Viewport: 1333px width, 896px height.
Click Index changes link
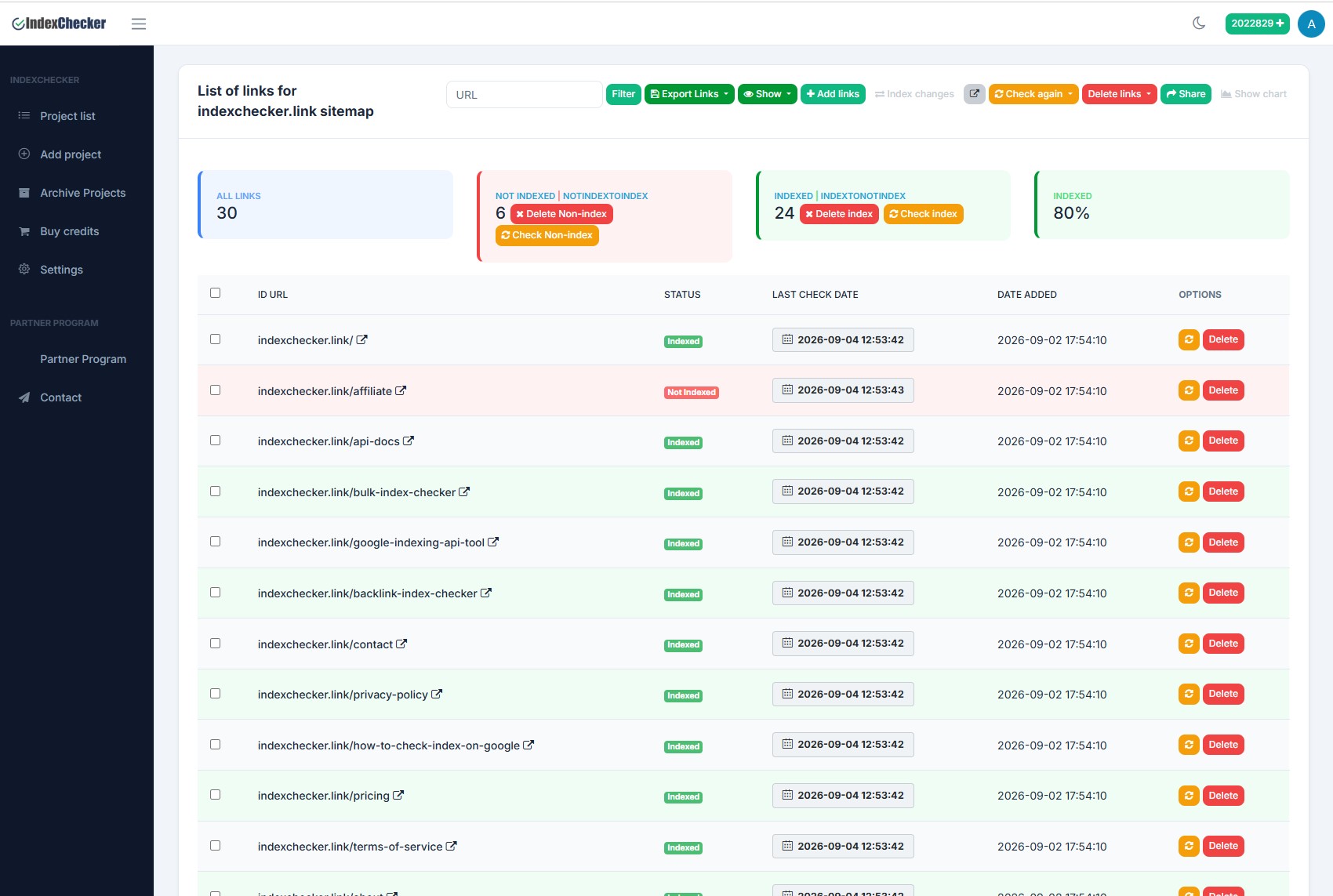pyautogui.click(x=914, y=94)
